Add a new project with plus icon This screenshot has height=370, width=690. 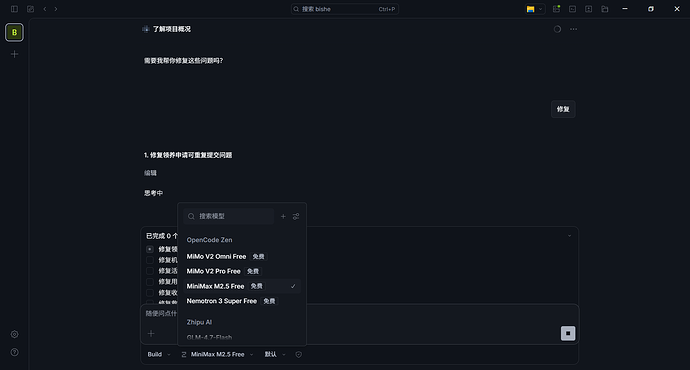click(x=15, y=54)
